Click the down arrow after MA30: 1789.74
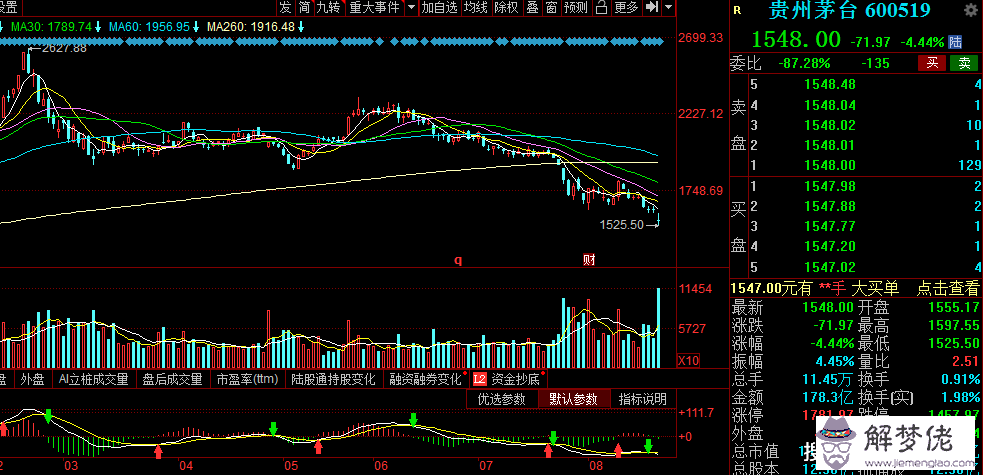The image size is (983, 475). [x=98, y=27]
